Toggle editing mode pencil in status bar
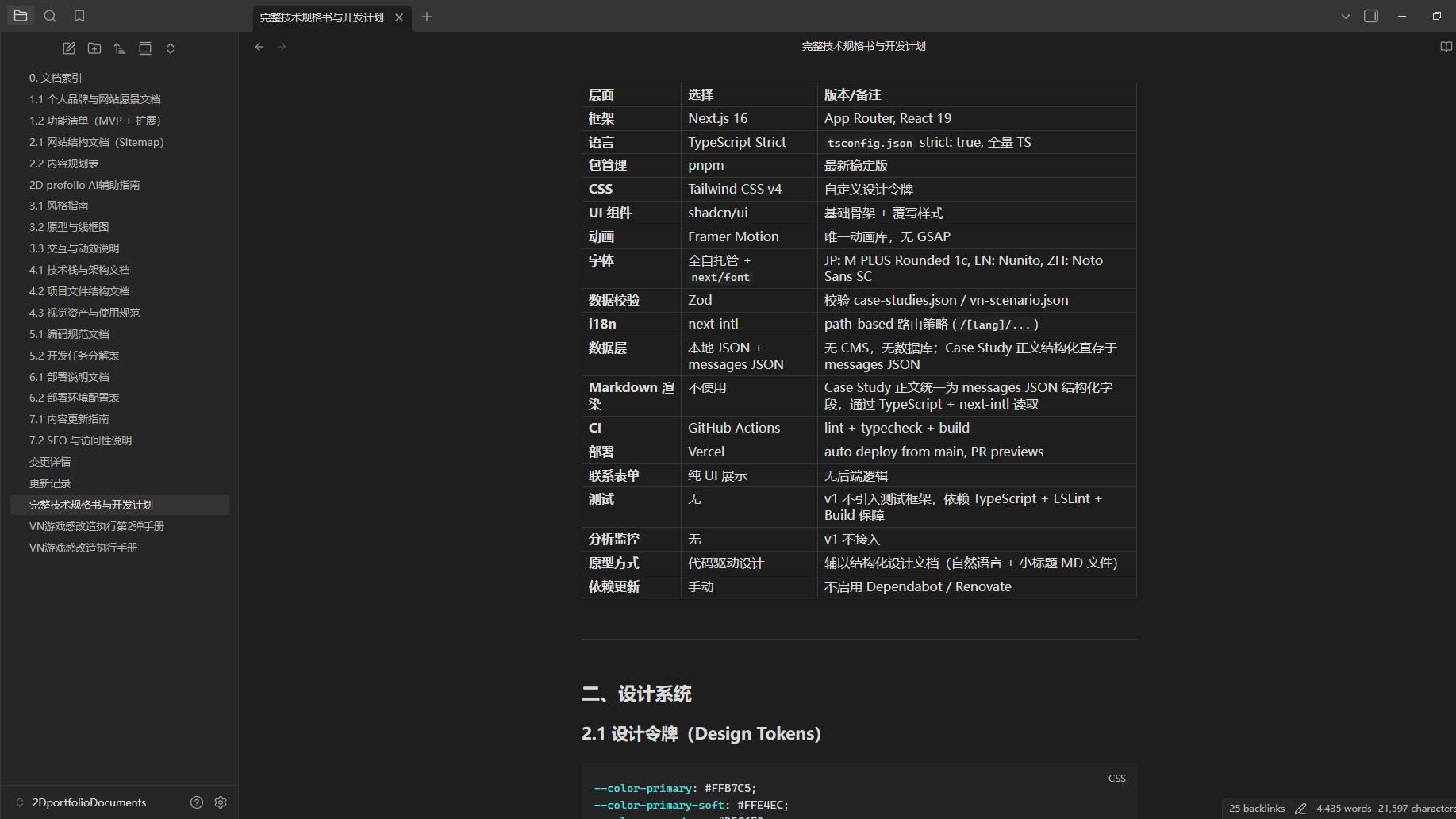Image resolution: width=1456 pixels, height=819 pixels. coord(1300,809)
